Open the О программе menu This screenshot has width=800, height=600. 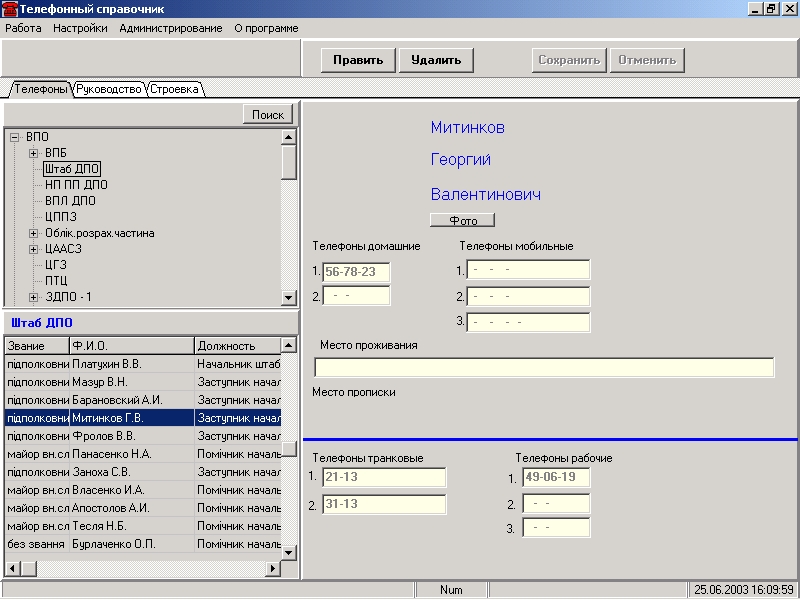tap(266, 28)
